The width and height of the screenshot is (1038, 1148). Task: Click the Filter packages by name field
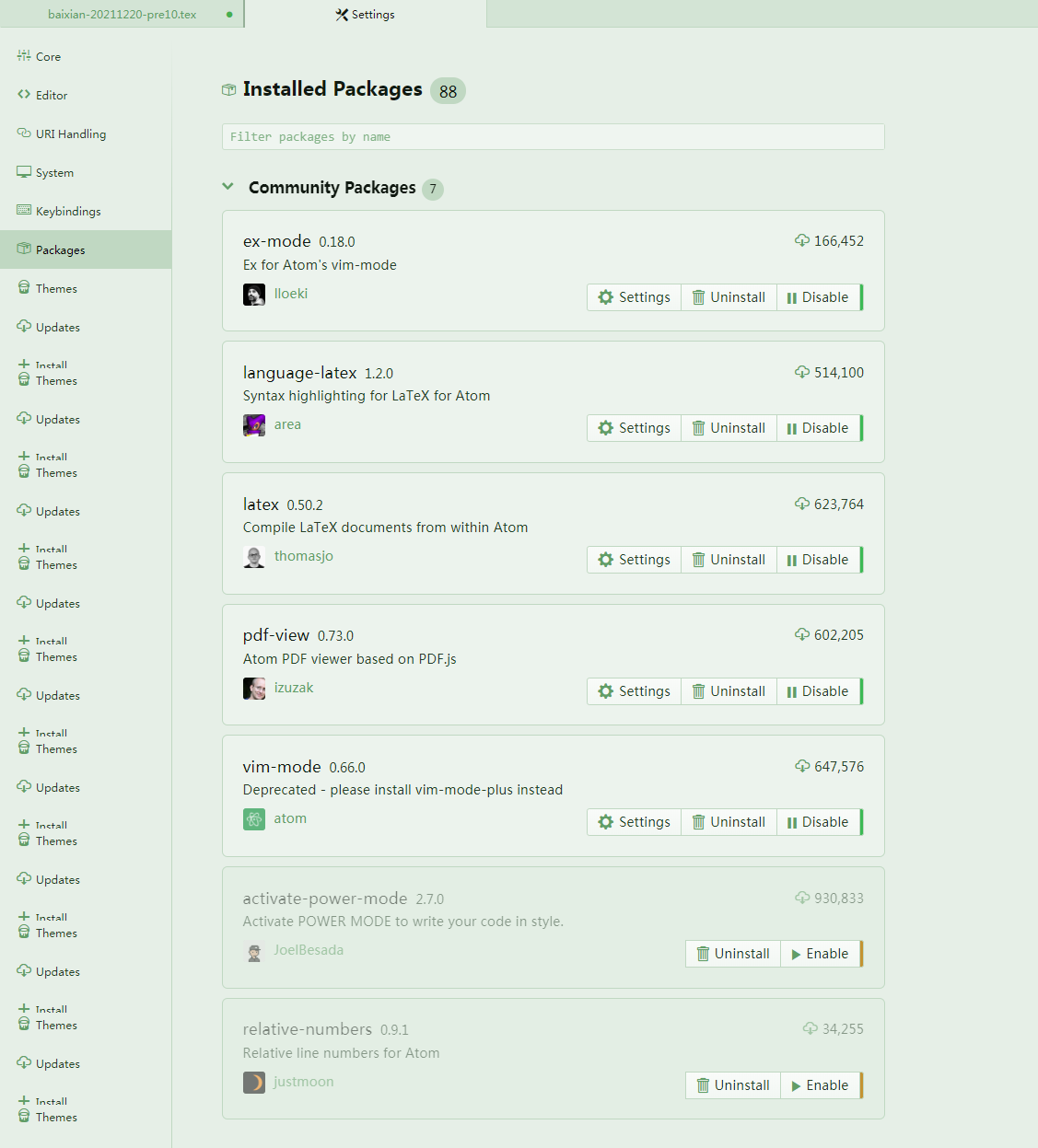(x=554, y=136)
